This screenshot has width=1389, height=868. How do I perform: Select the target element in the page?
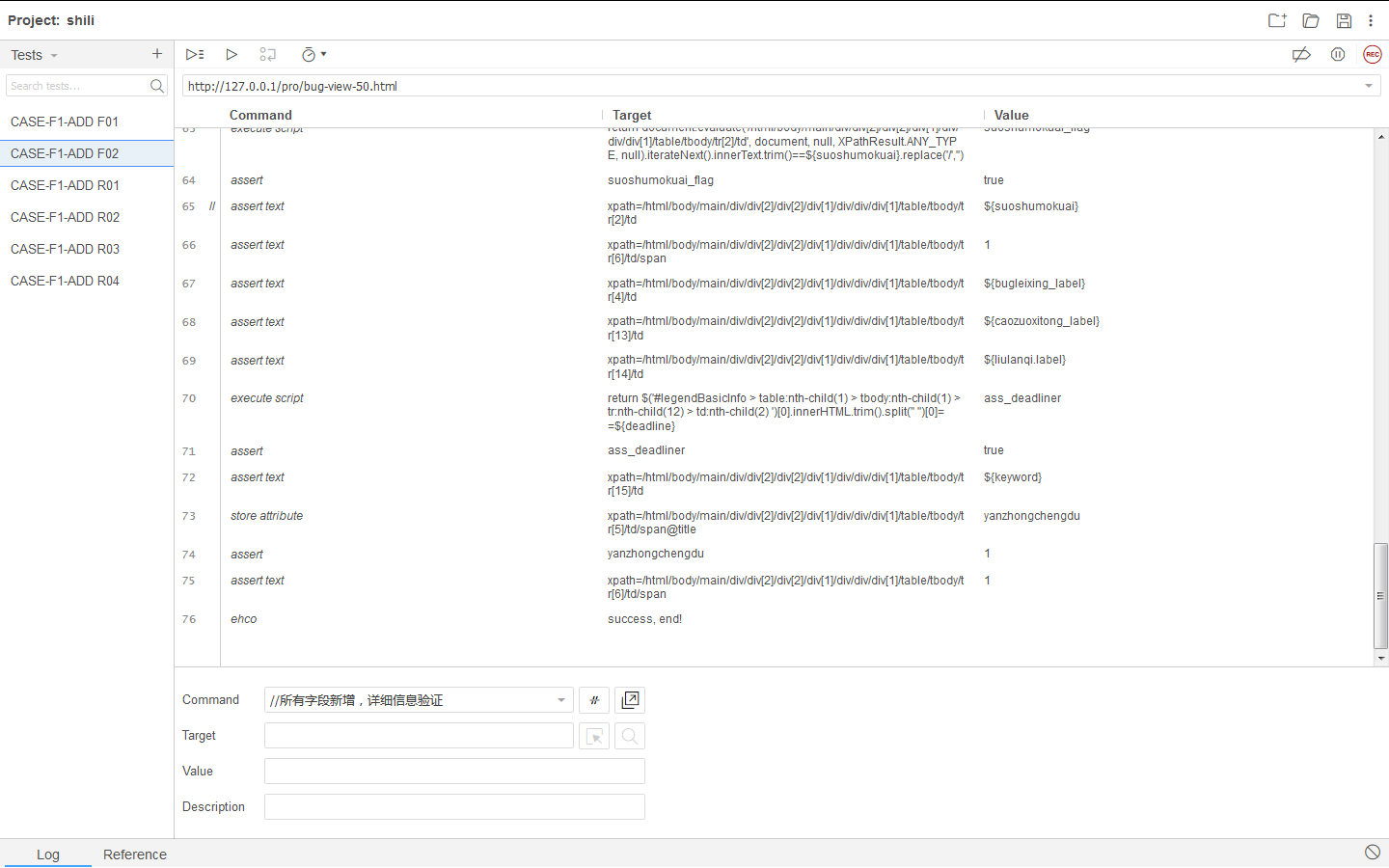click(x=594, y=736)
